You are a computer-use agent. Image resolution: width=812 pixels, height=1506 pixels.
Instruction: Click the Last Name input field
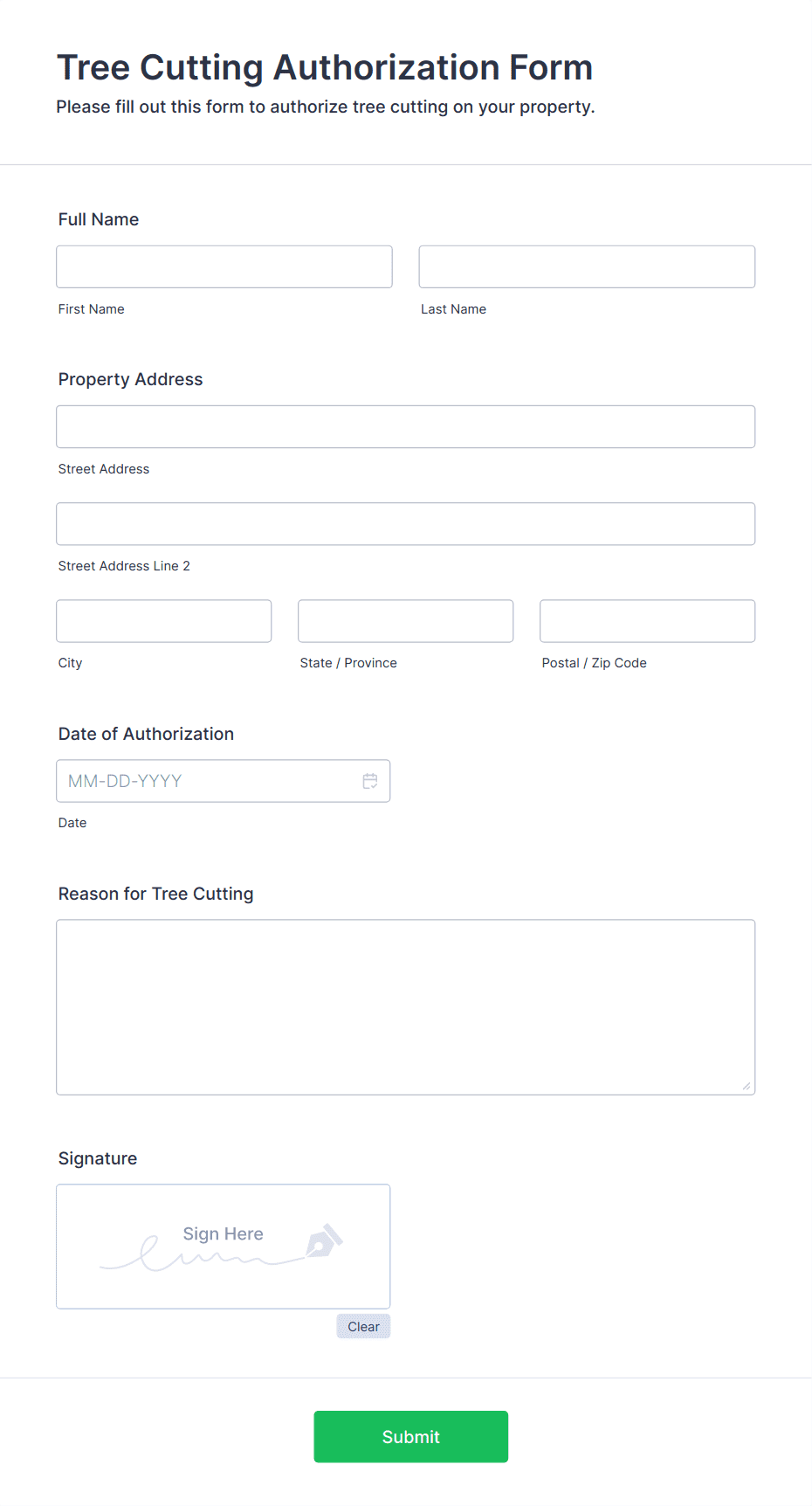(587, 266)
